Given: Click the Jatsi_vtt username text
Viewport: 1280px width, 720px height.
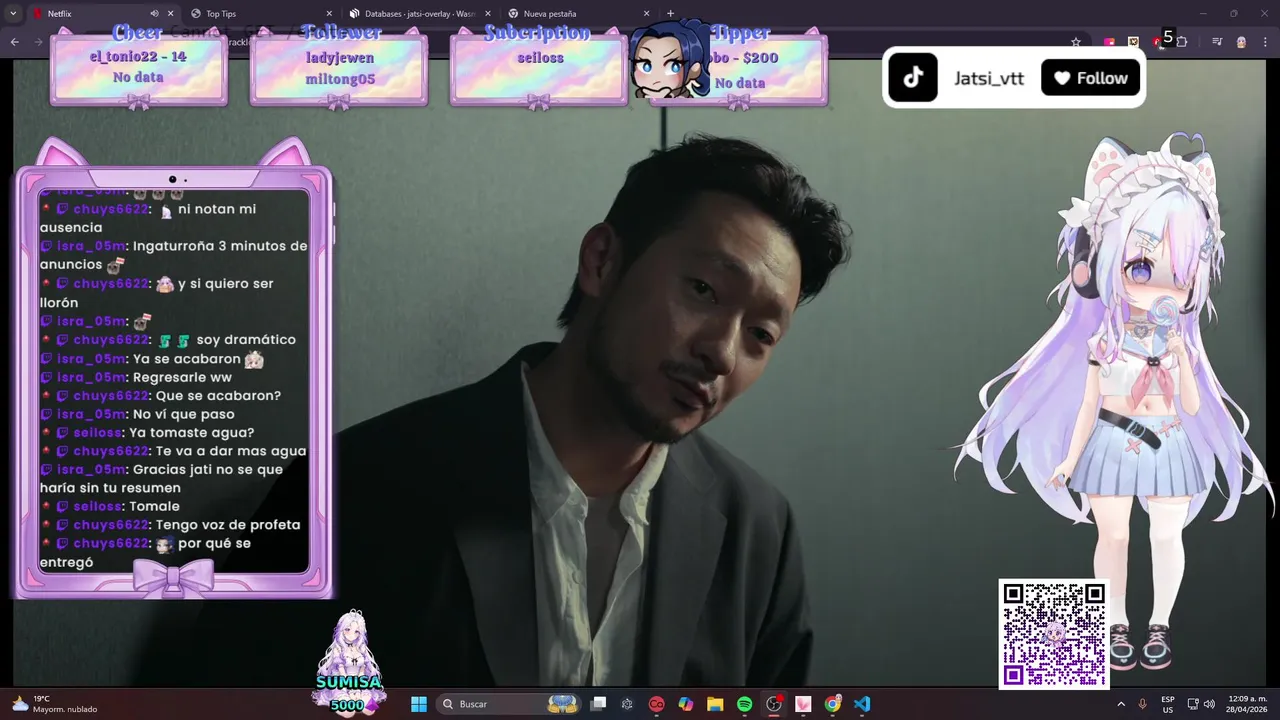Looking at the screenshot, I should (989, 78).
